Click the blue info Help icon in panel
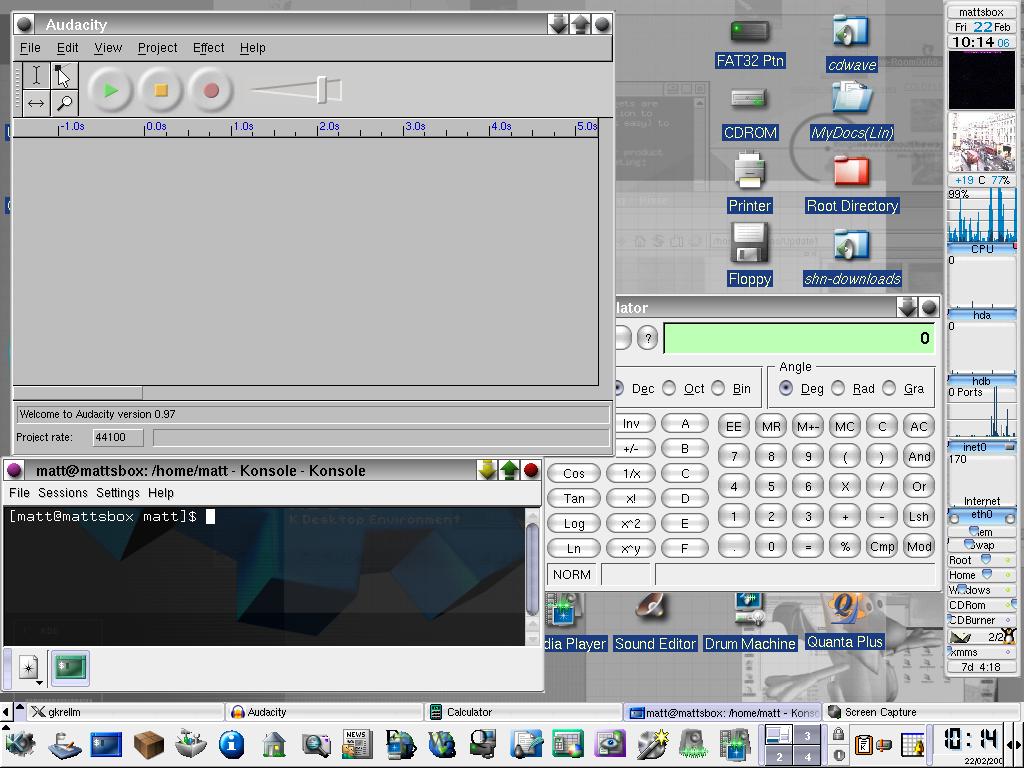Screen dimensions: 1024x768 coord(231,744)
